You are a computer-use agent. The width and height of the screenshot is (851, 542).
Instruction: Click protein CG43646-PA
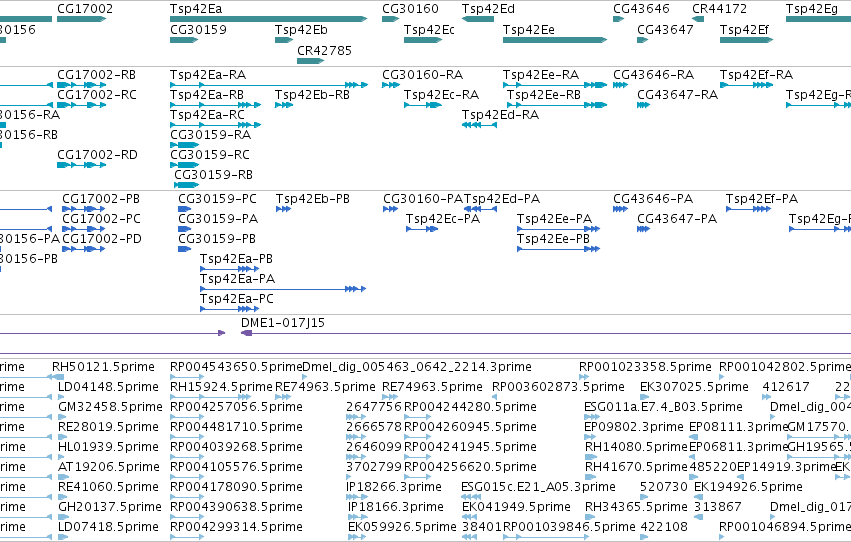coord(653,199)
